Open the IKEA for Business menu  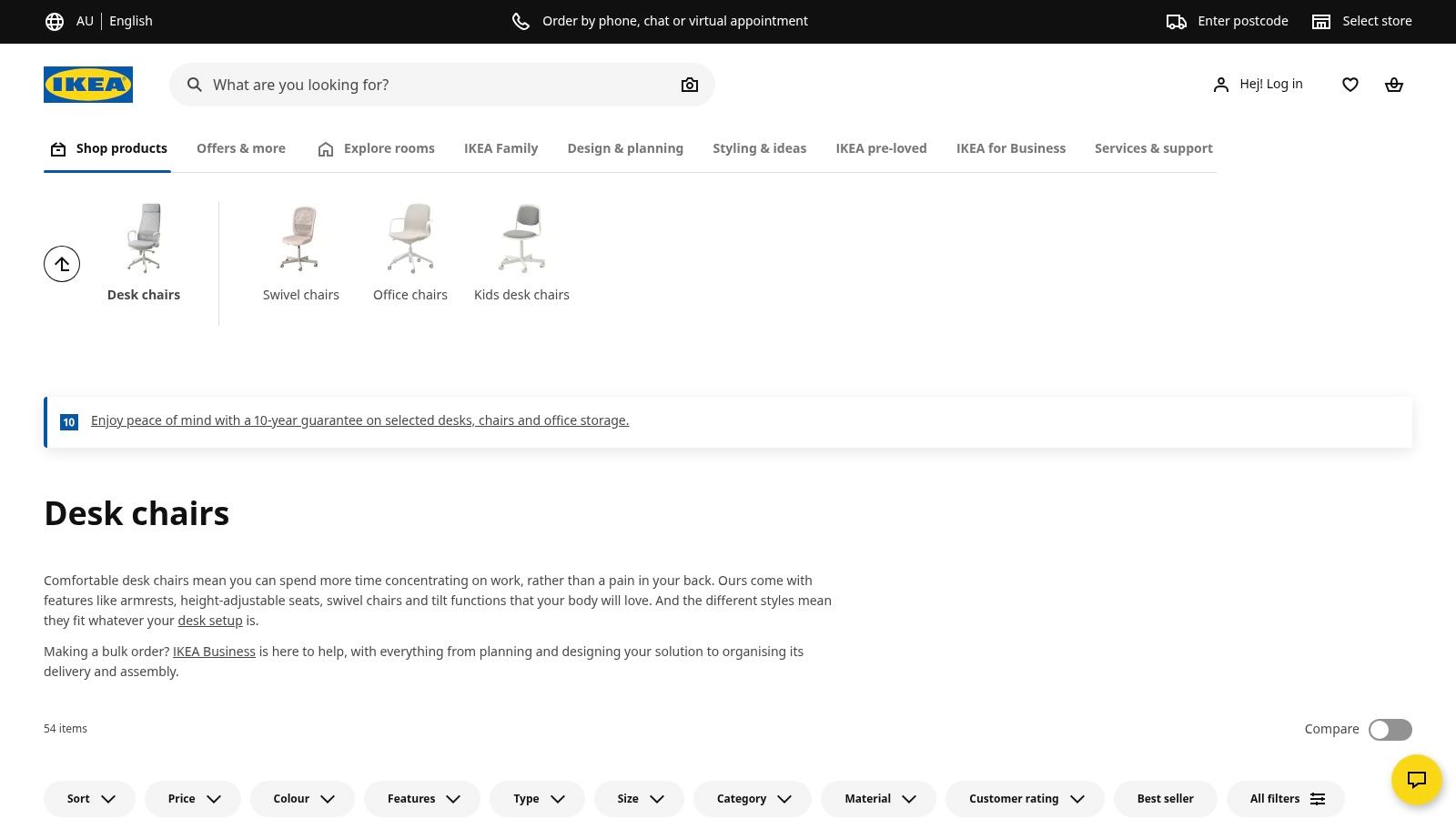1011,148
